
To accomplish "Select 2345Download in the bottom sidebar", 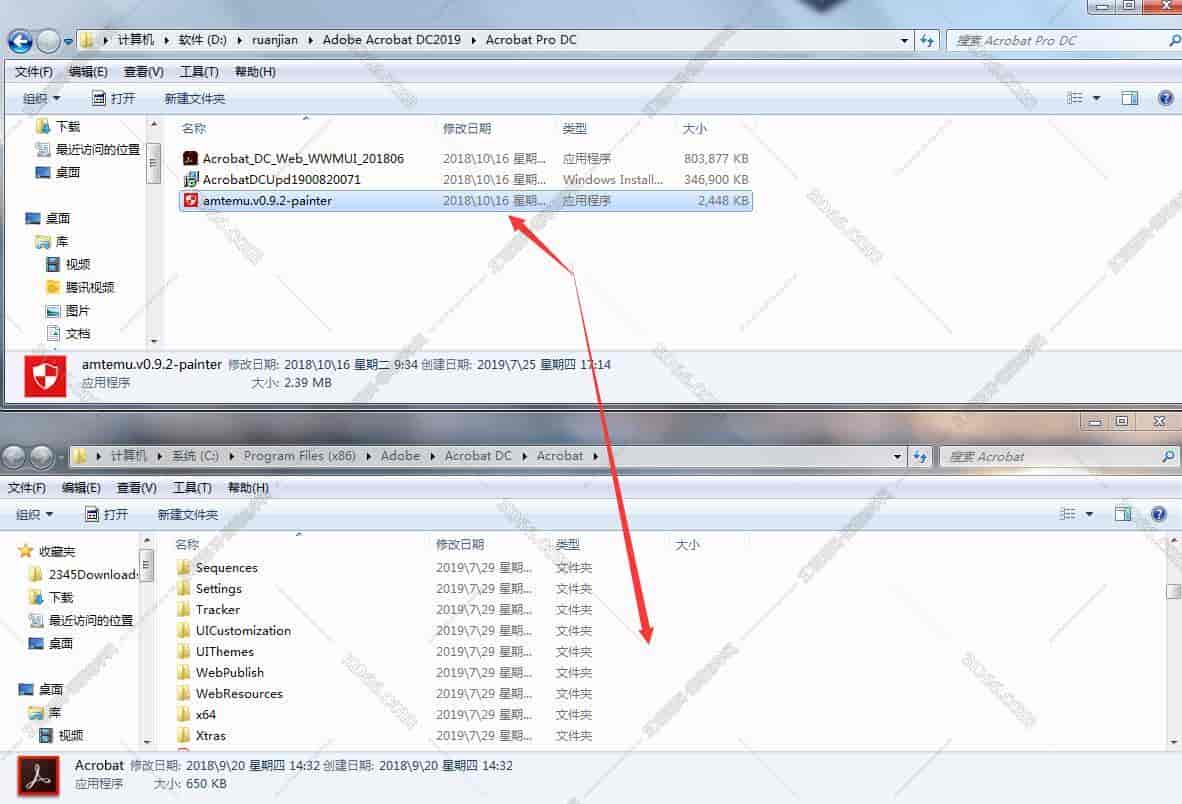I will [84, 574].
